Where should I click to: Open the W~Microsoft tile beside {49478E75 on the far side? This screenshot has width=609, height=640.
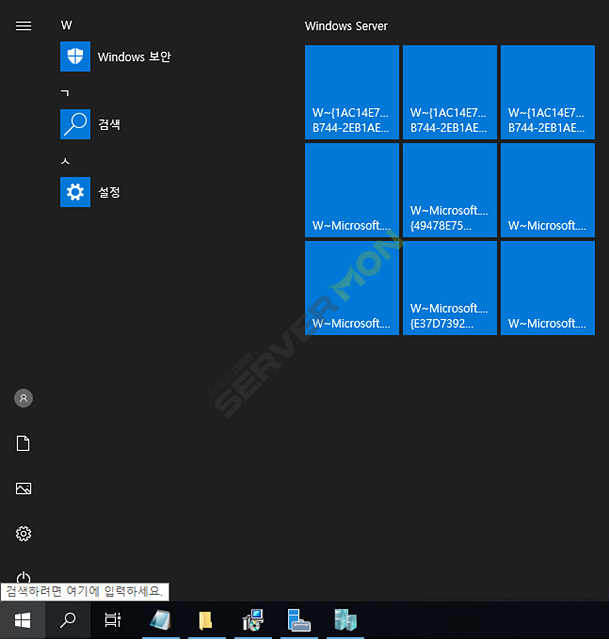point(548,190)
